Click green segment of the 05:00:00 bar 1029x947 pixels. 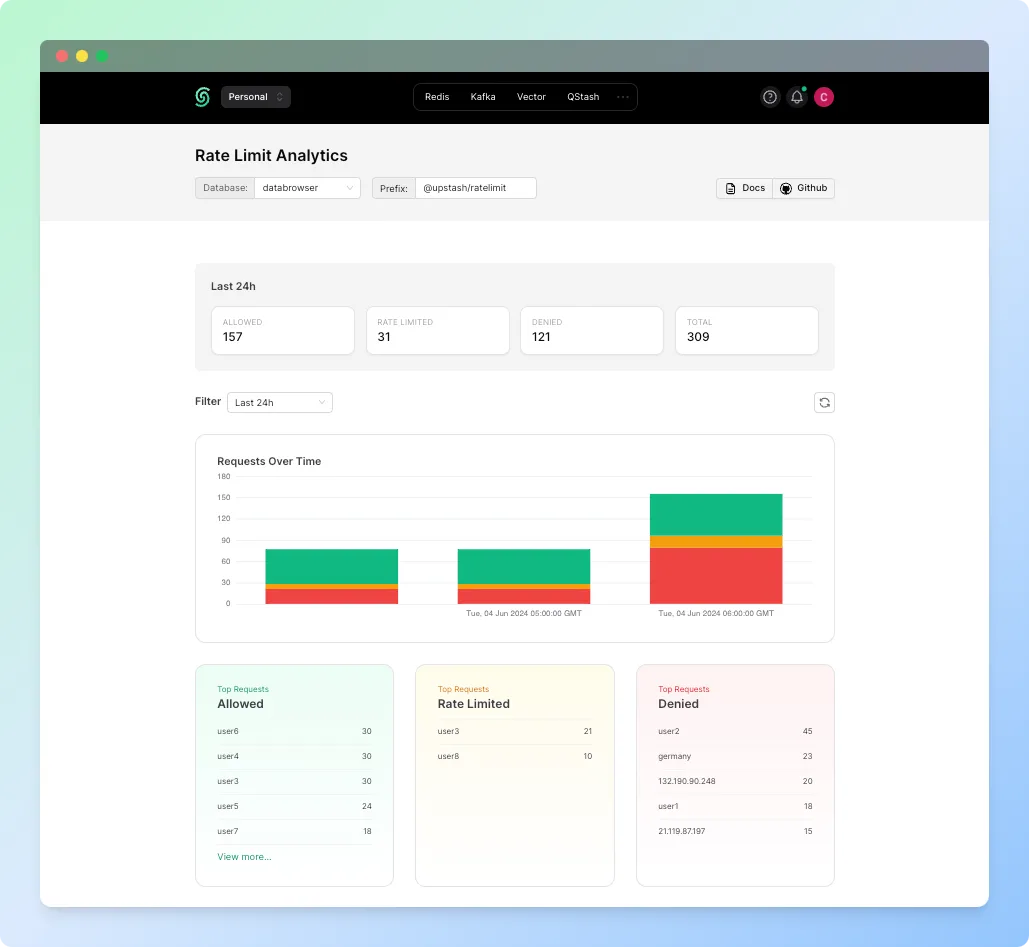point(524,566)
